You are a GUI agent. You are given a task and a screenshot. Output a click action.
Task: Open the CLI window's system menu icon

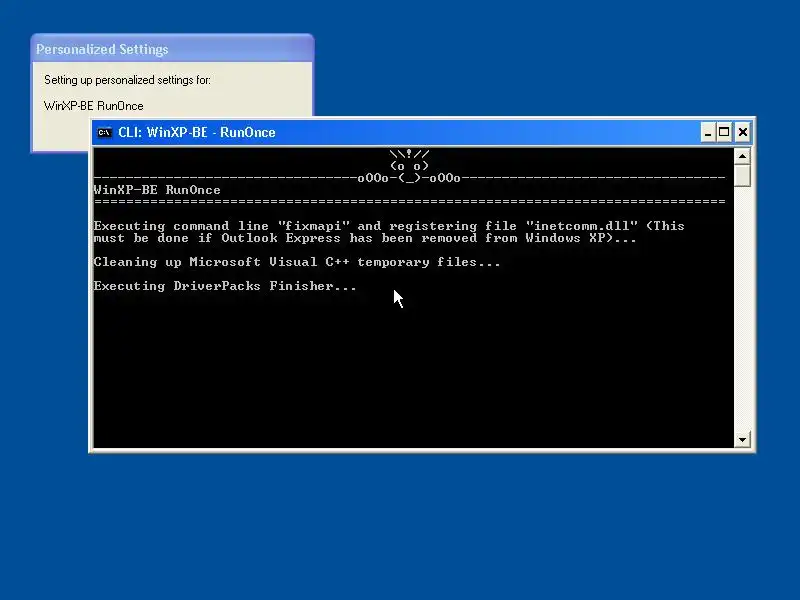(105, 133)
